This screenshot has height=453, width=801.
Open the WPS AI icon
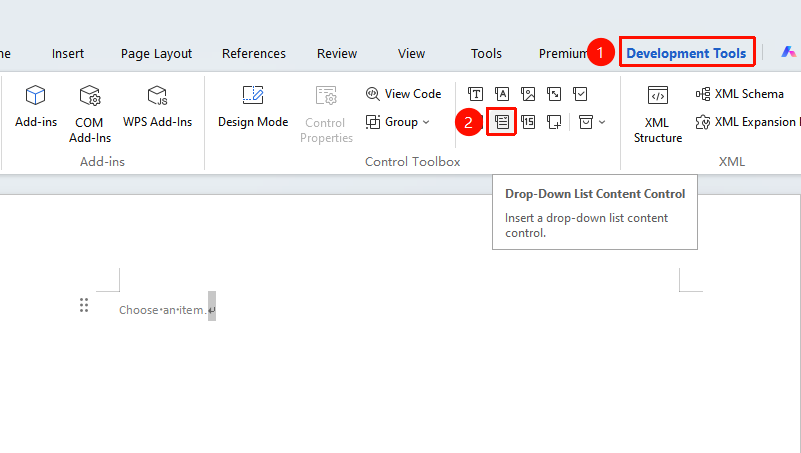coord(788,52)
